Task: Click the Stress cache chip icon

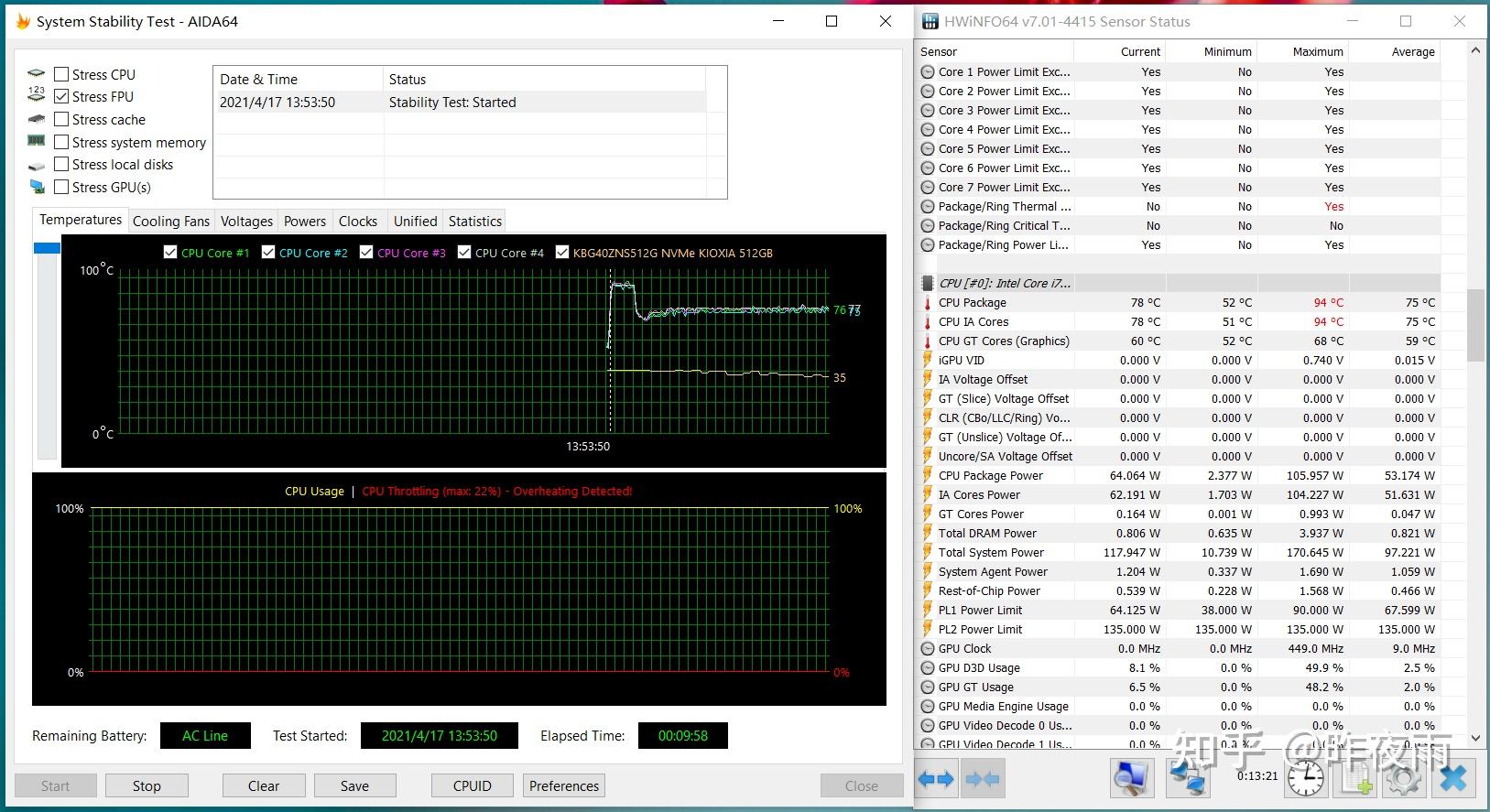Action: pos(37,119)
